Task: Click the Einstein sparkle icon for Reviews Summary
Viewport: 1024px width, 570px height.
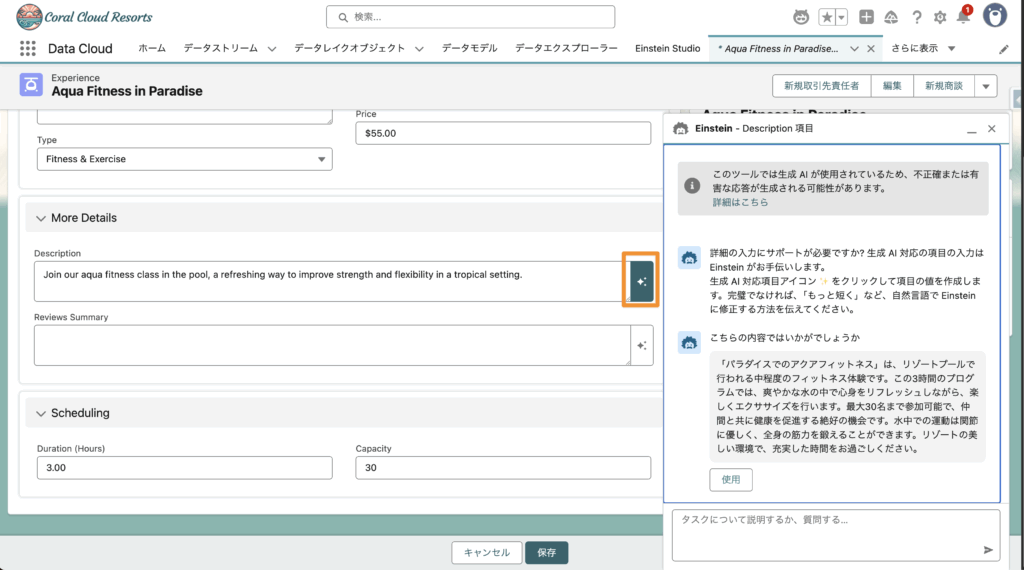Action: coord(642,346)
